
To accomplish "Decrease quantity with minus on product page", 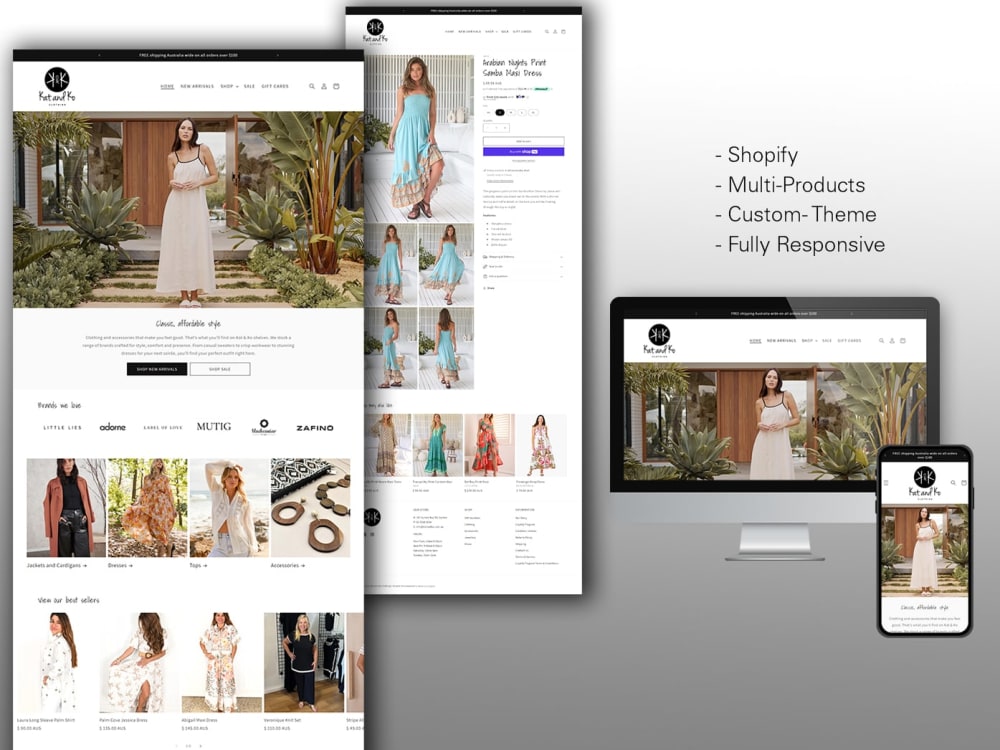I will 488,128.
